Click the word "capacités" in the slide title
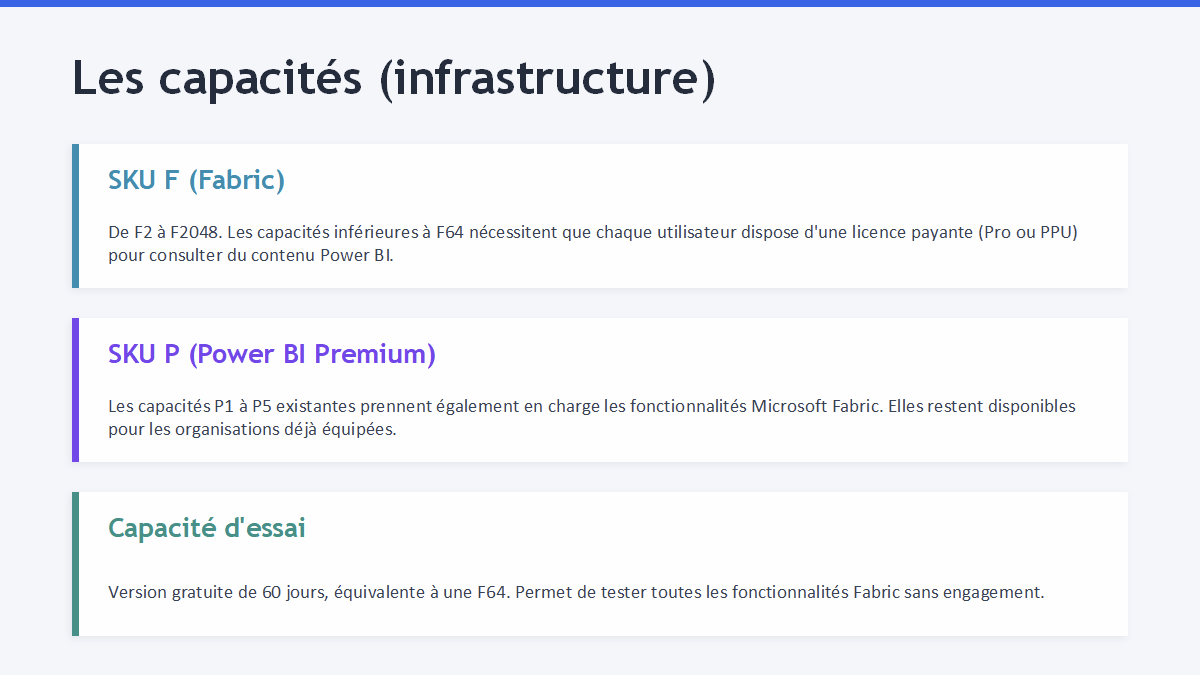Screen dimensions: 1200x675 pos(260,78)
